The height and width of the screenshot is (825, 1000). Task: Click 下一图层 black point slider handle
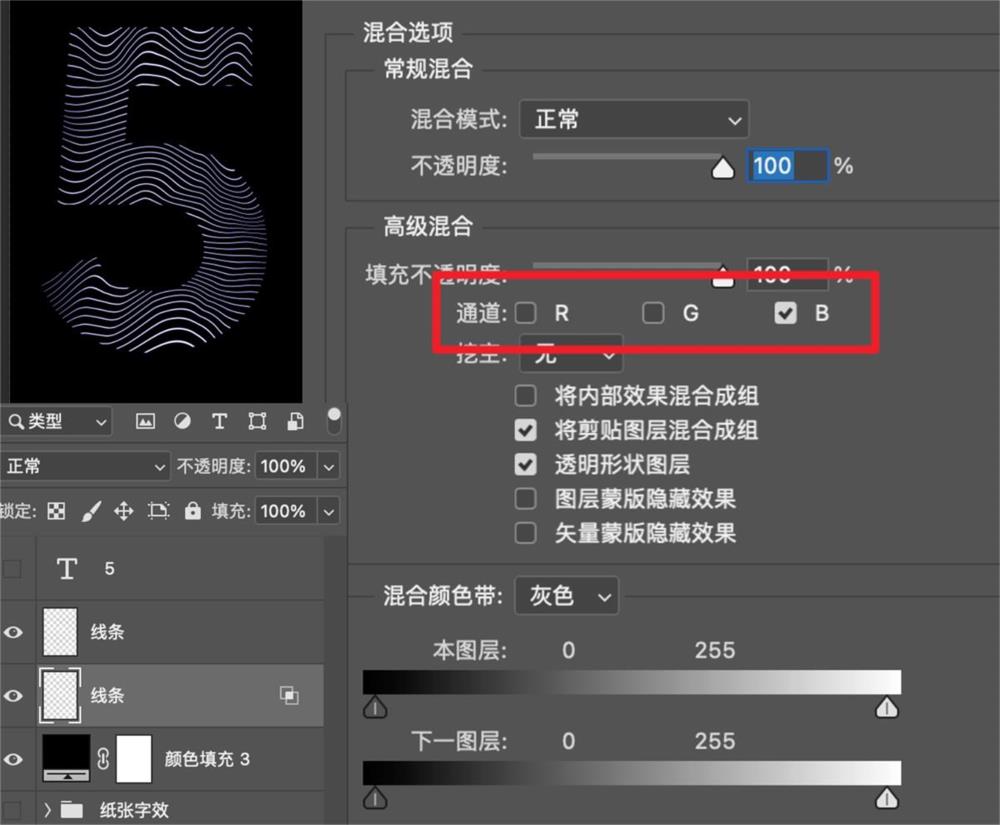375,798
